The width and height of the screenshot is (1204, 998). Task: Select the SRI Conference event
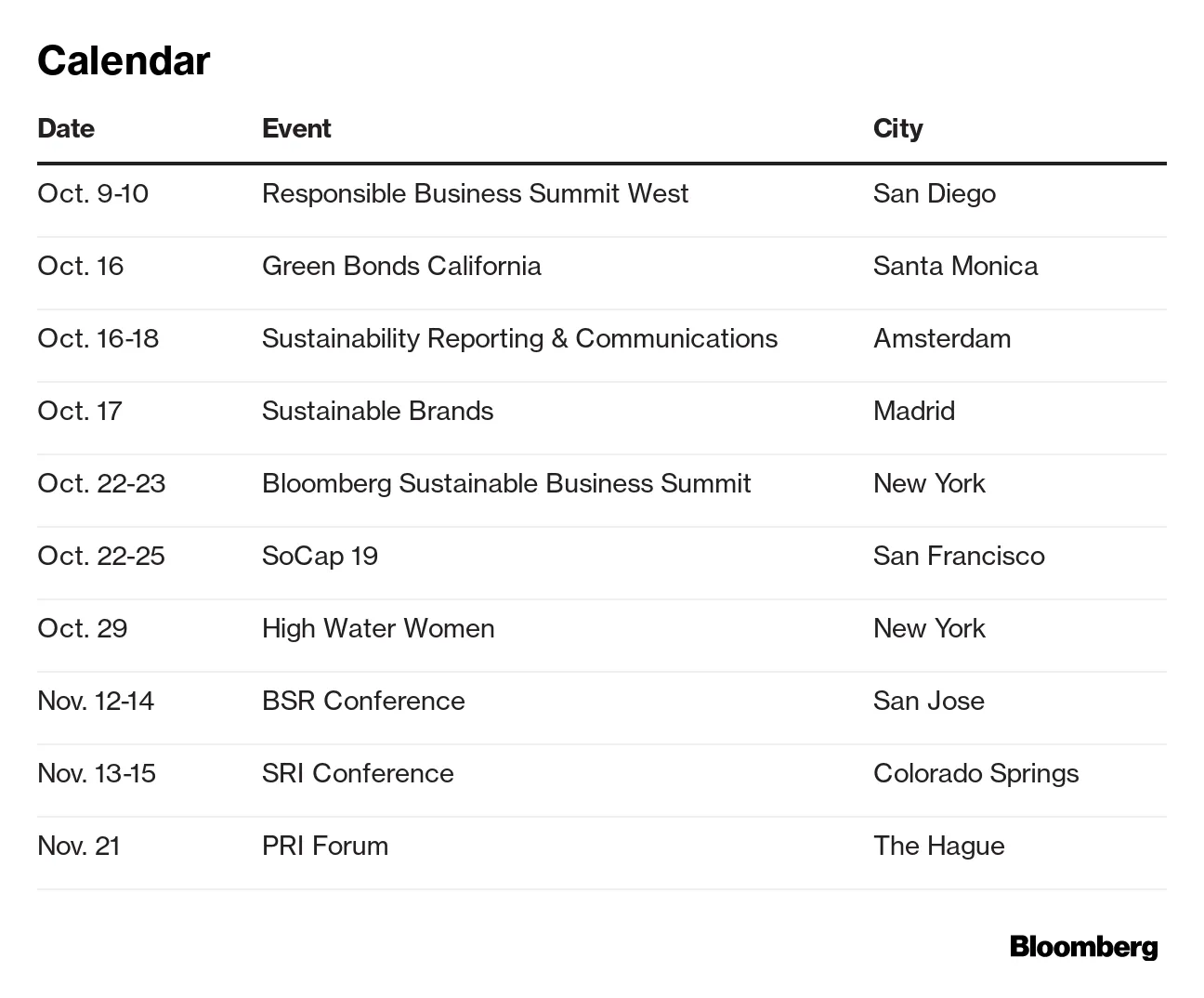[x=358, y=773]
